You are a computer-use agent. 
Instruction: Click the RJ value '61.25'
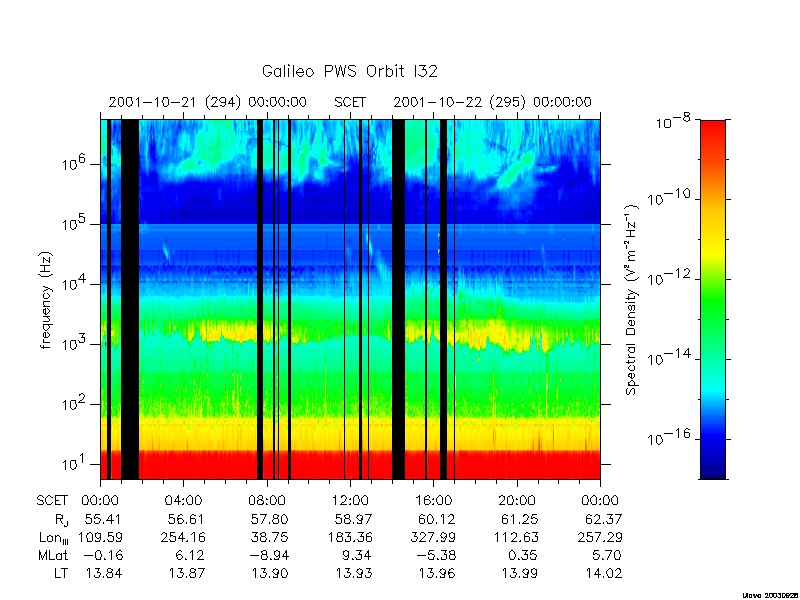pyautogui.click(x=520, y=519)
